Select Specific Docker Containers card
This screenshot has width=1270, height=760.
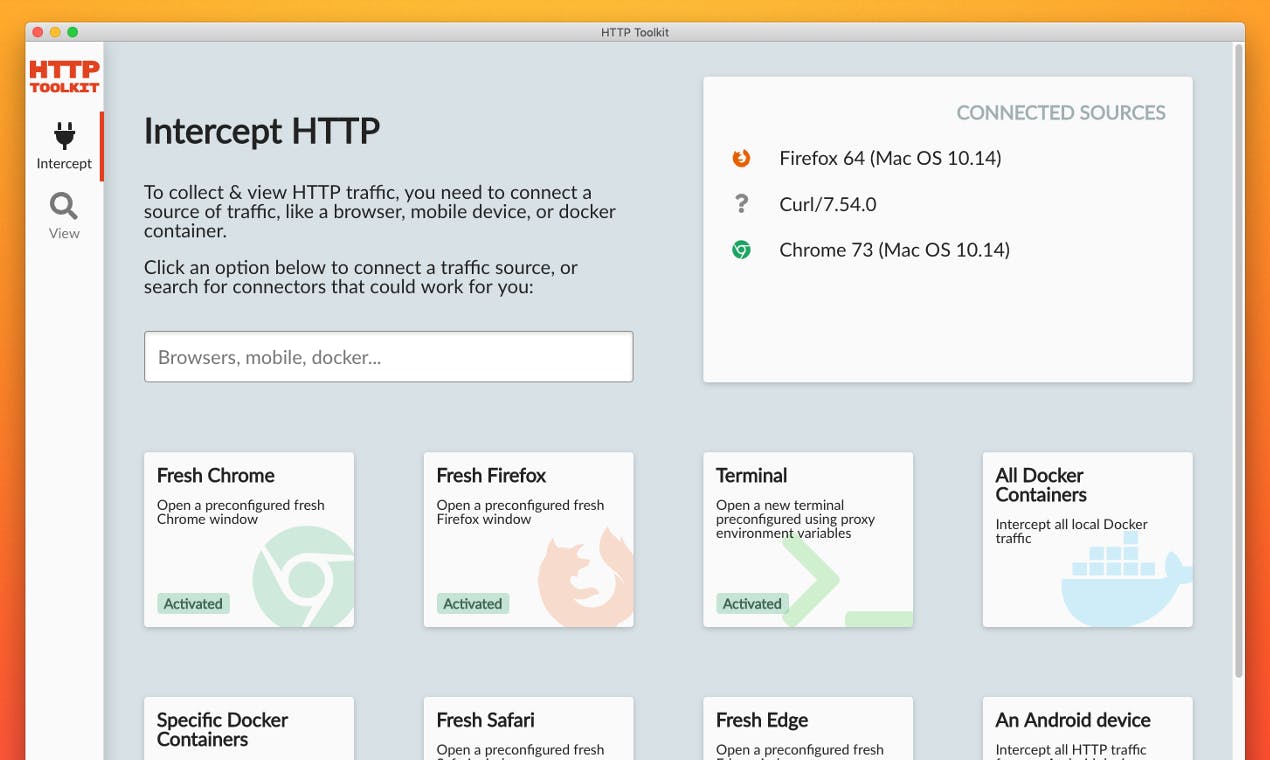pos(249,728)
